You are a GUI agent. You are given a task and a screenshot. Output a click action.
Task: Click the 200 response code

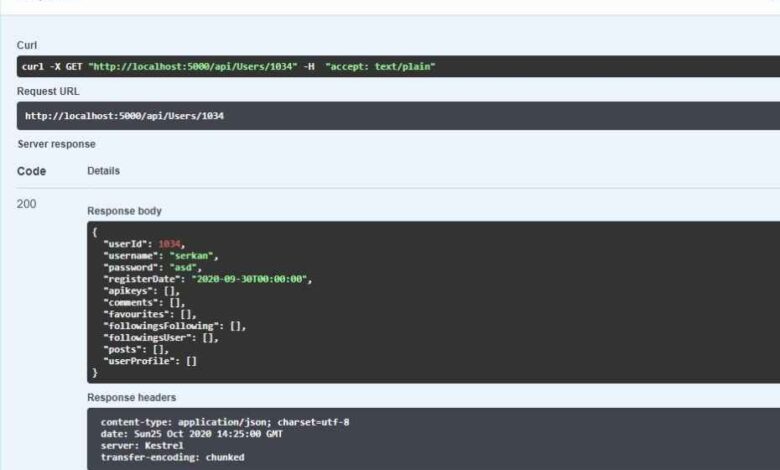coord(26,204)
